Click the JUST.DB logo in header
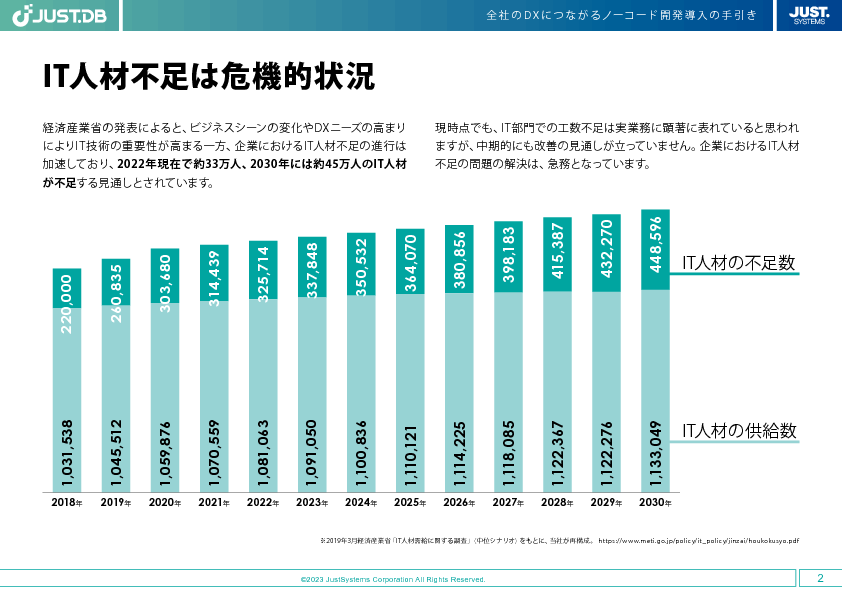This screenshot has height=595, width=842. tap(60, 16)
